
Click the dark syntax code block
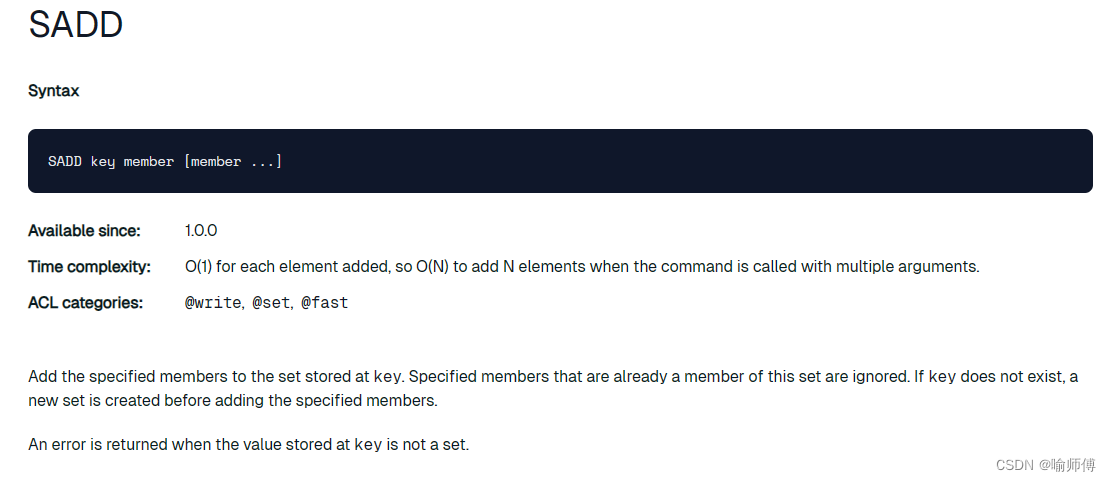pyautogui.click(x=560, y=161)
